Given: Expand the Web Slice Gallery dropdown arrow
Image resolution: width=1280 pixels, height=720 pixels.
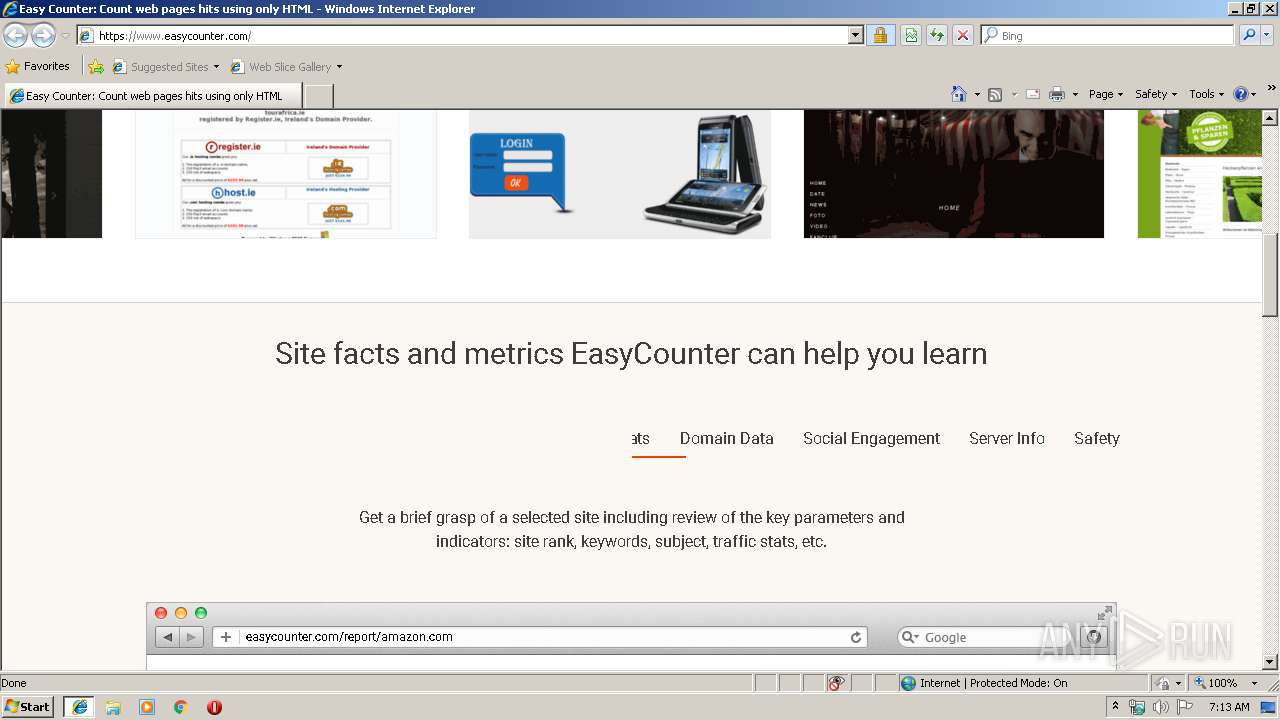Looking at the screenshot, I should 339,67.
